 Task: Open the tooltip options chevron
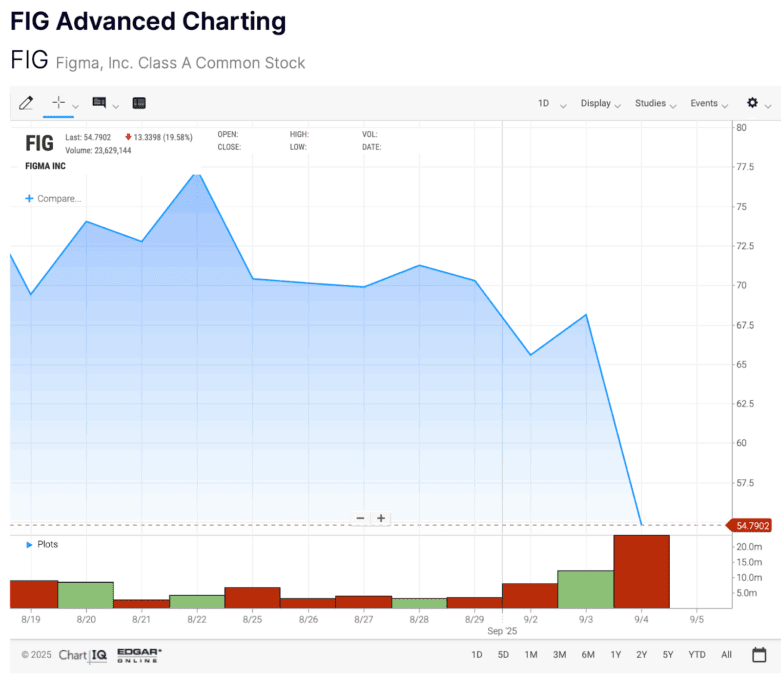116,106
